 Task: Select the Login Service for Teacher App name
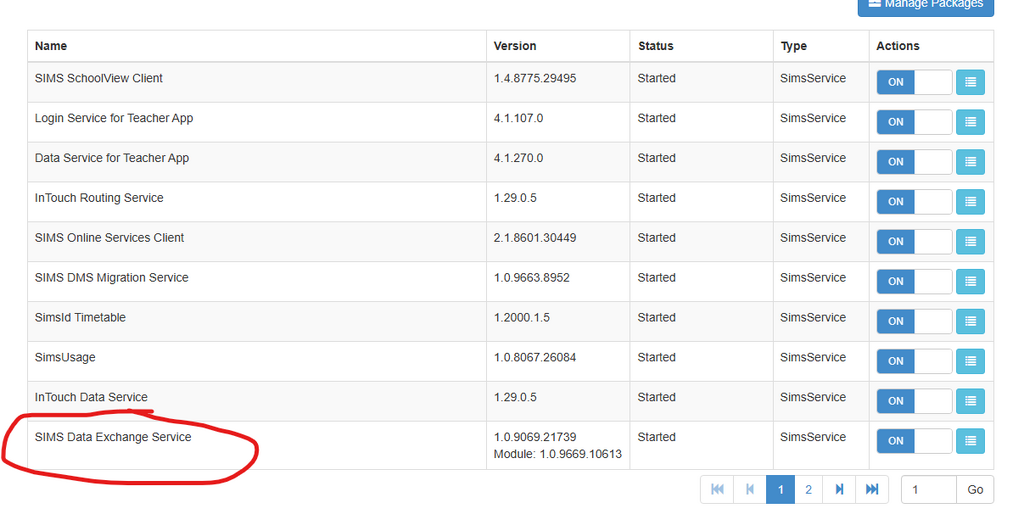[114, 118]
